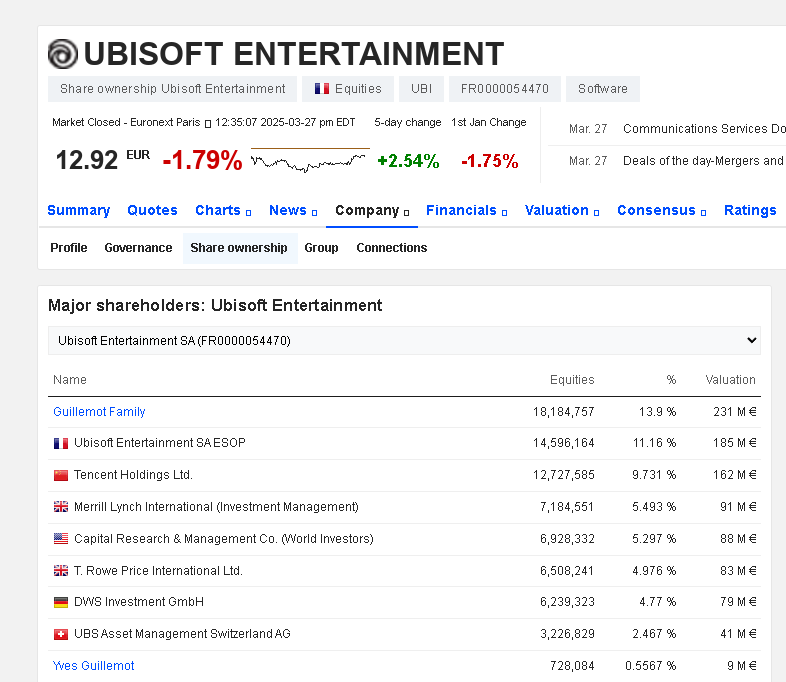
Task: Click the German flag beside DWS Investment
Action: point(60,602)
